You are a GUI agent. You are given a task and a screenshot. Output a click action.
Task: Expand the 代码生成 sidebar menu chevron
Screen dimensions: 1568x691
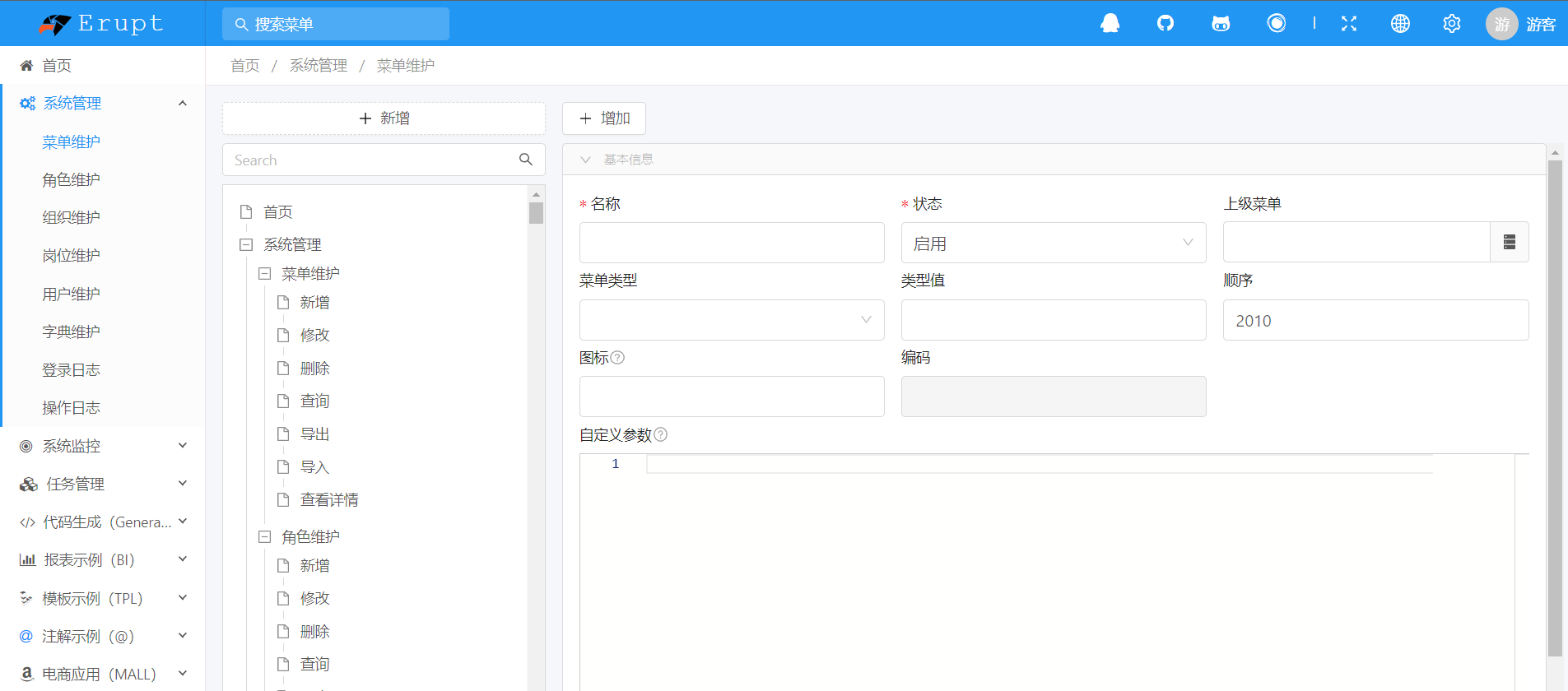[183, 522]
